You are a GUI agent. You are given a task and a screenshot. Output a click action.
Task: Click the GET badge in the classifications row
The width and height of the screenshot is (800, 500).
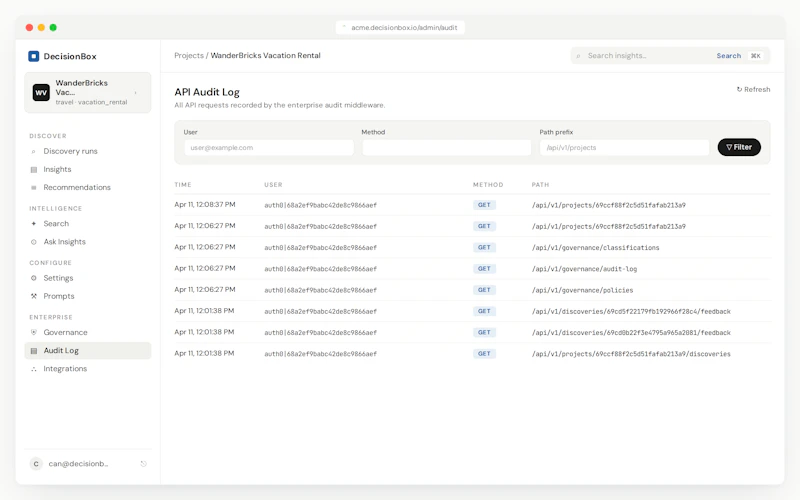[x=484, y=247]
